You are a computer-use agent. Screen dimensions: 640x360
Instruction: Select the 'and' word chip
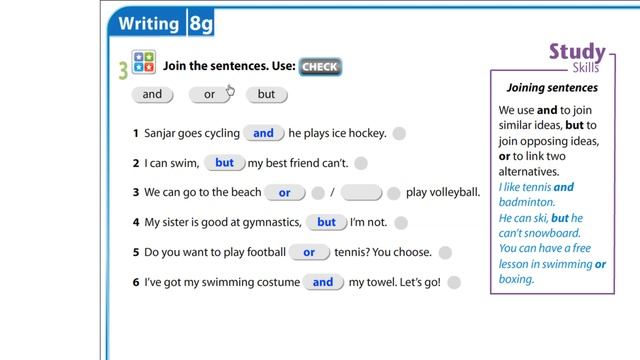152,95
